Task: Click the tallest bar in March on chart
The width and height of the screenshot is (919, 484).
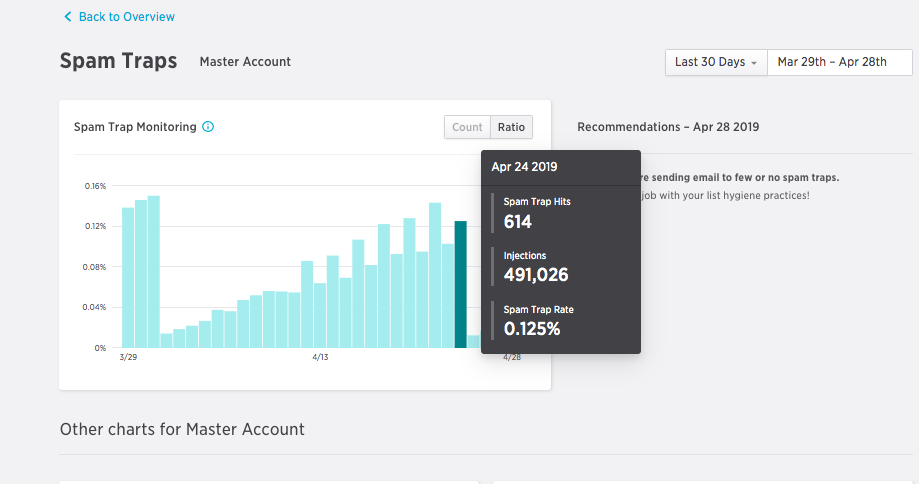Action: pos(154,272)
